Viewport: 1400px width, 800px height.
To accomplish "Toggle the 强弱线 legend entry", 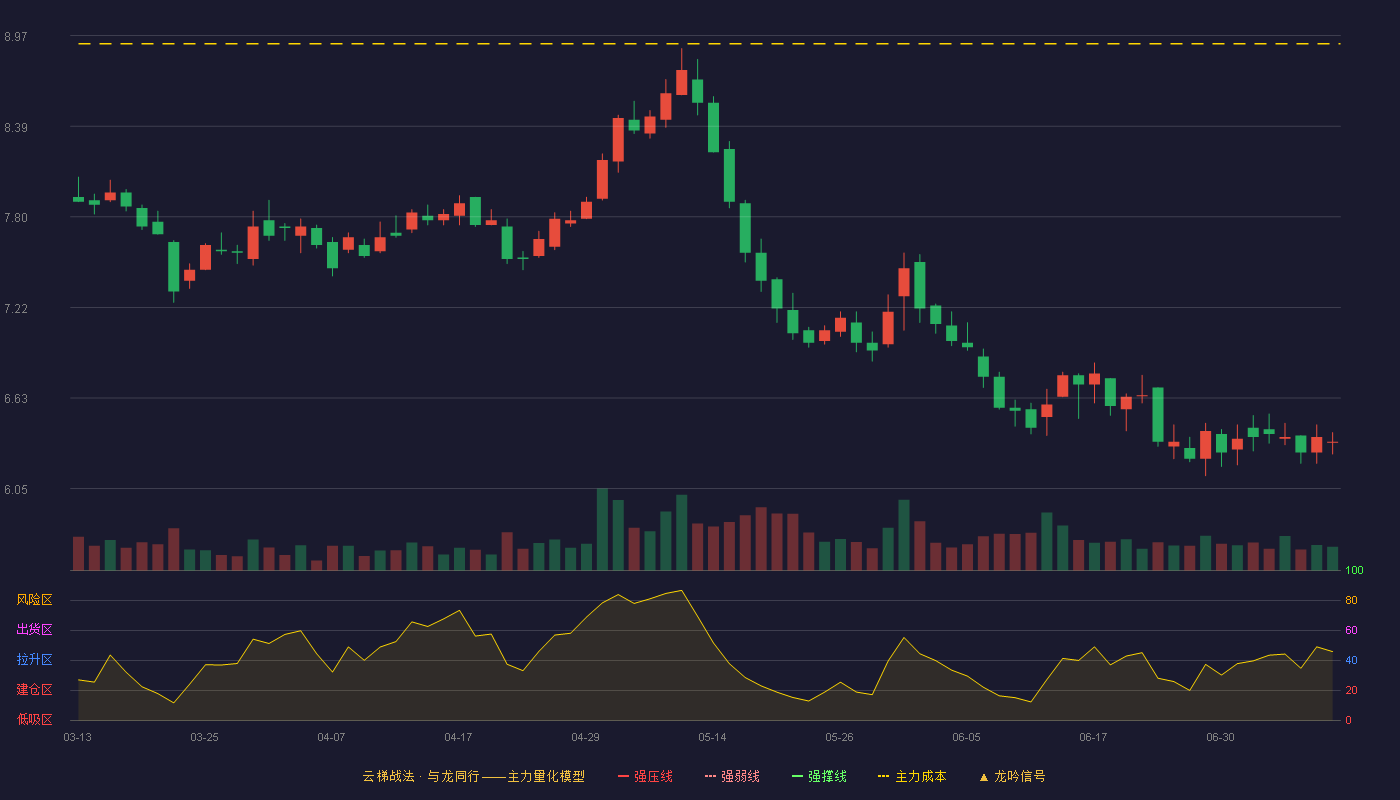I will (732, 776).
